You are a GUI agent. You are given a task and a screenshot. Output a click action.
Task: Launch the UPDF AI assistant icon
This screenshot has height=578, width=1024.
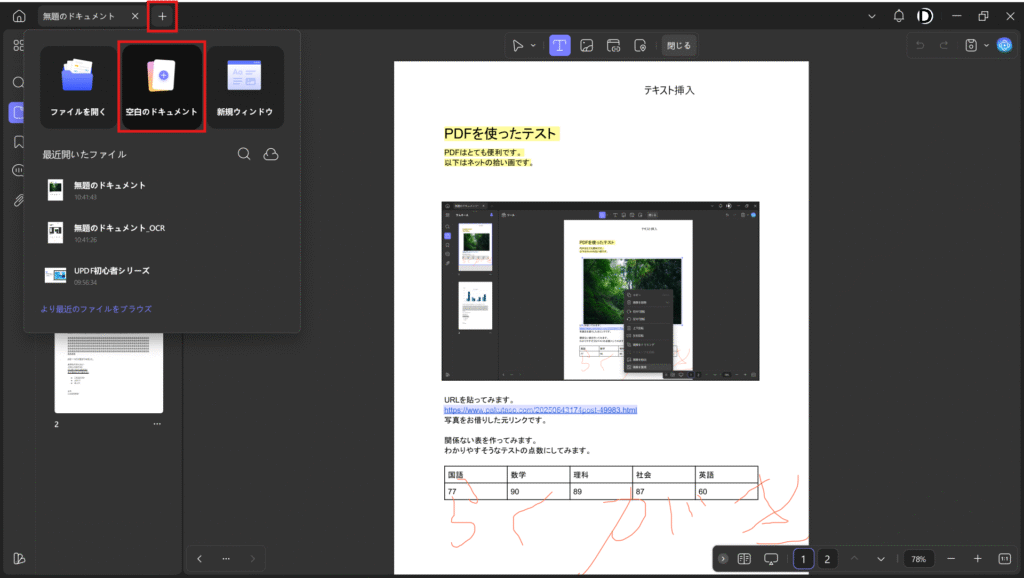coord(1004,45)
